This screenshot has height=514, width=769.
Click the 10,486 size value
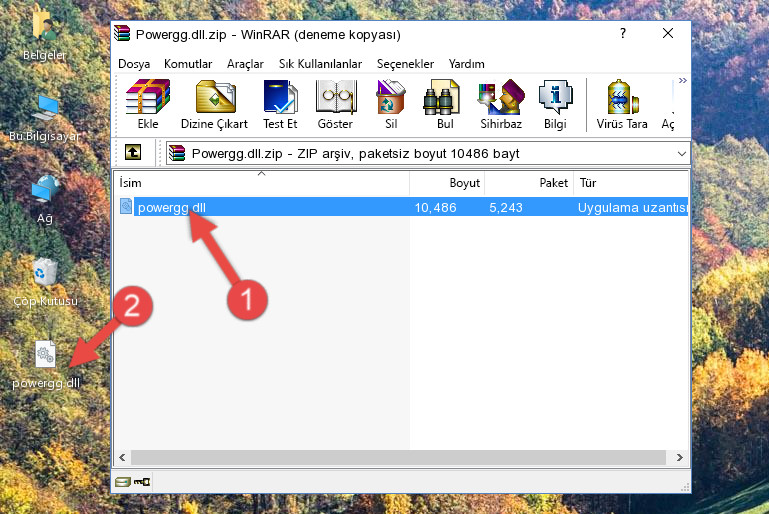(x=436, y=207)
